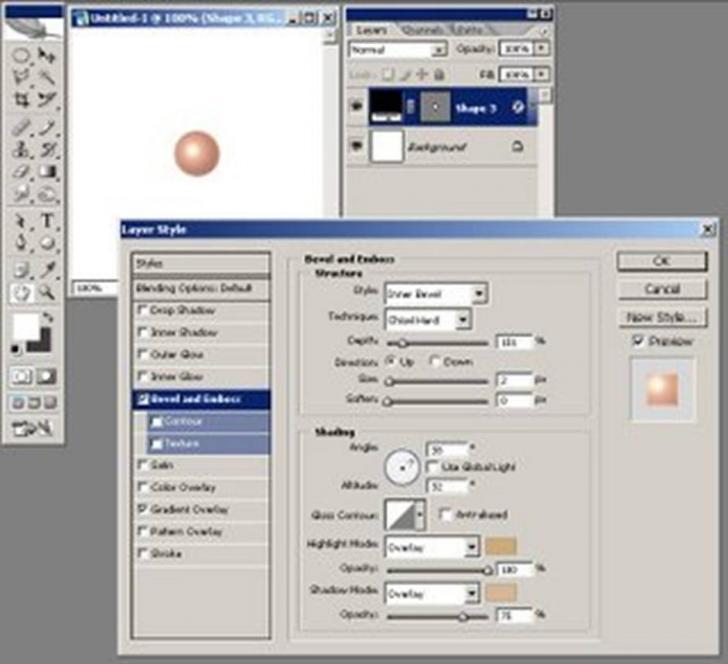Image resolution: width=728 pixels, height=664 pixels.
Task: Select the Ellipse shape tool
Action: 46,242
